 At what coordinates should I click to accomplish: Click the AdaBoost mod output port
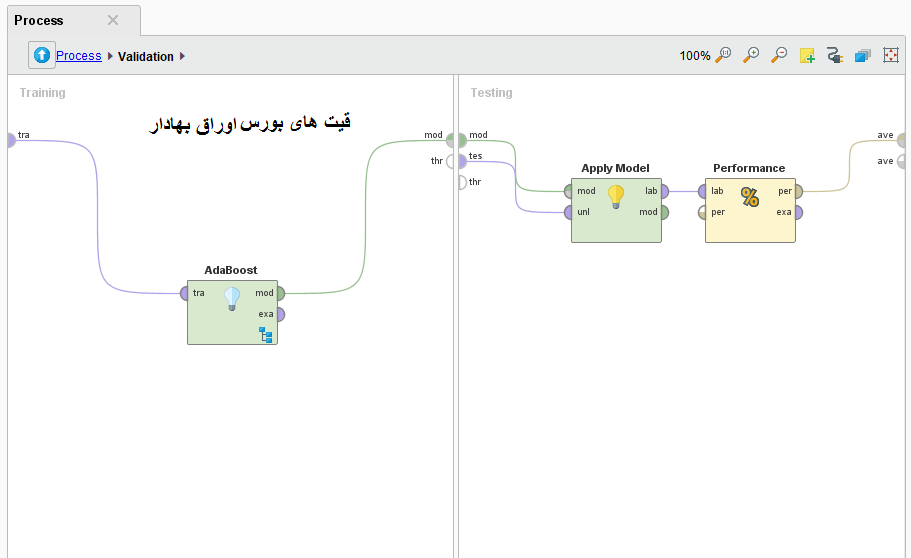(x=280, y=293)
